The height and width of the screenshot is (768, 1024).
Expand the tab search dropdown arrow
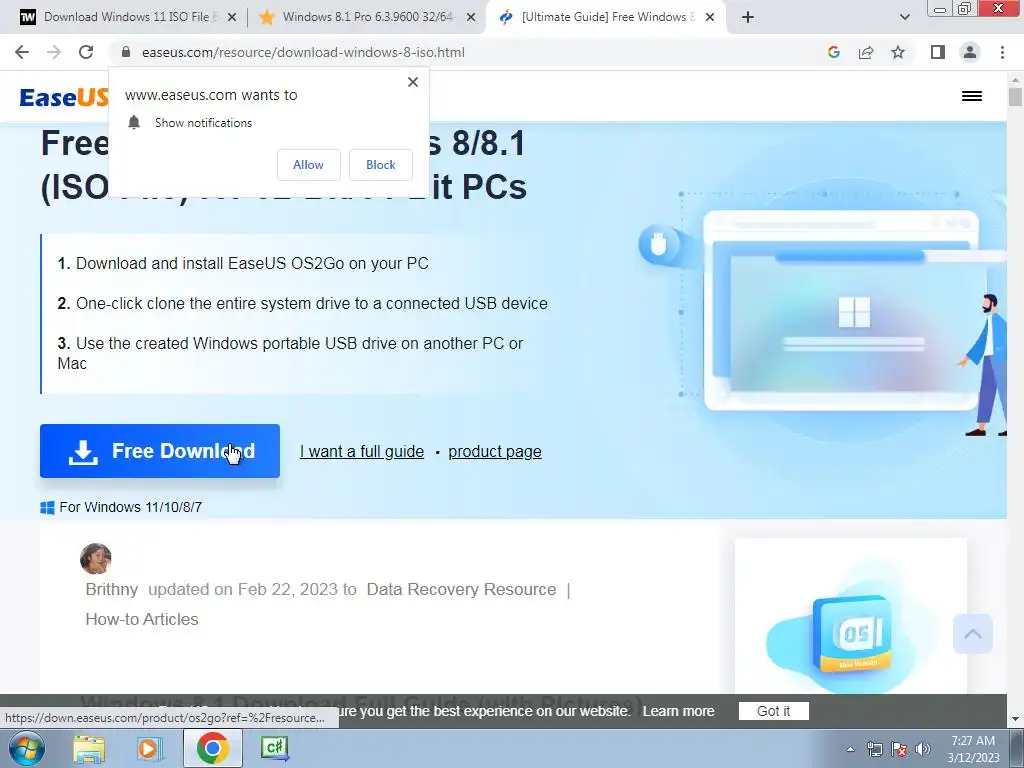click(x=904, y=17)
